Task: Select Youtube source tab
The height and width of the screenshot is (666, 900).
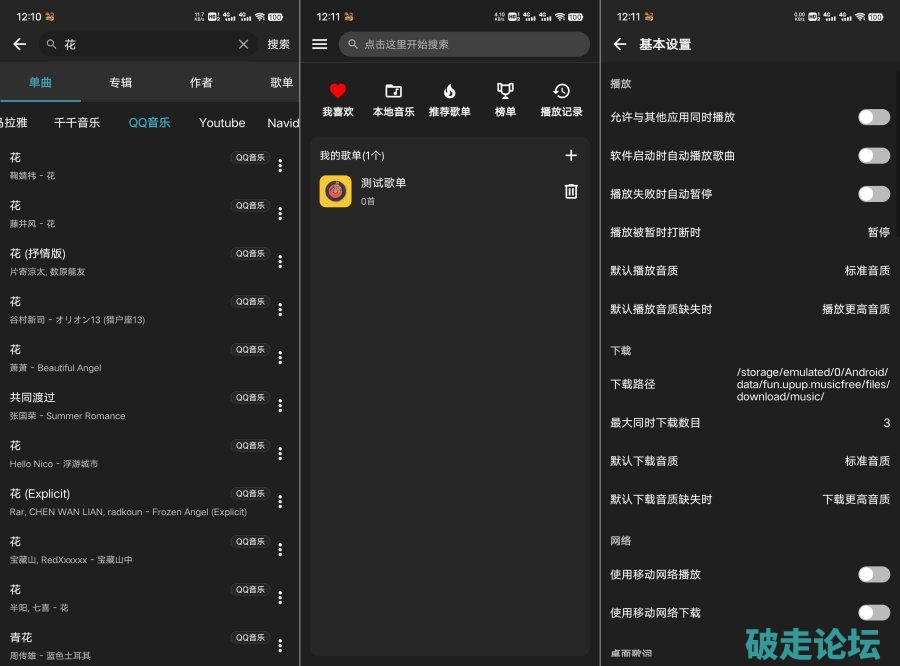Action: pyautogui.click(x=222, y=123)
